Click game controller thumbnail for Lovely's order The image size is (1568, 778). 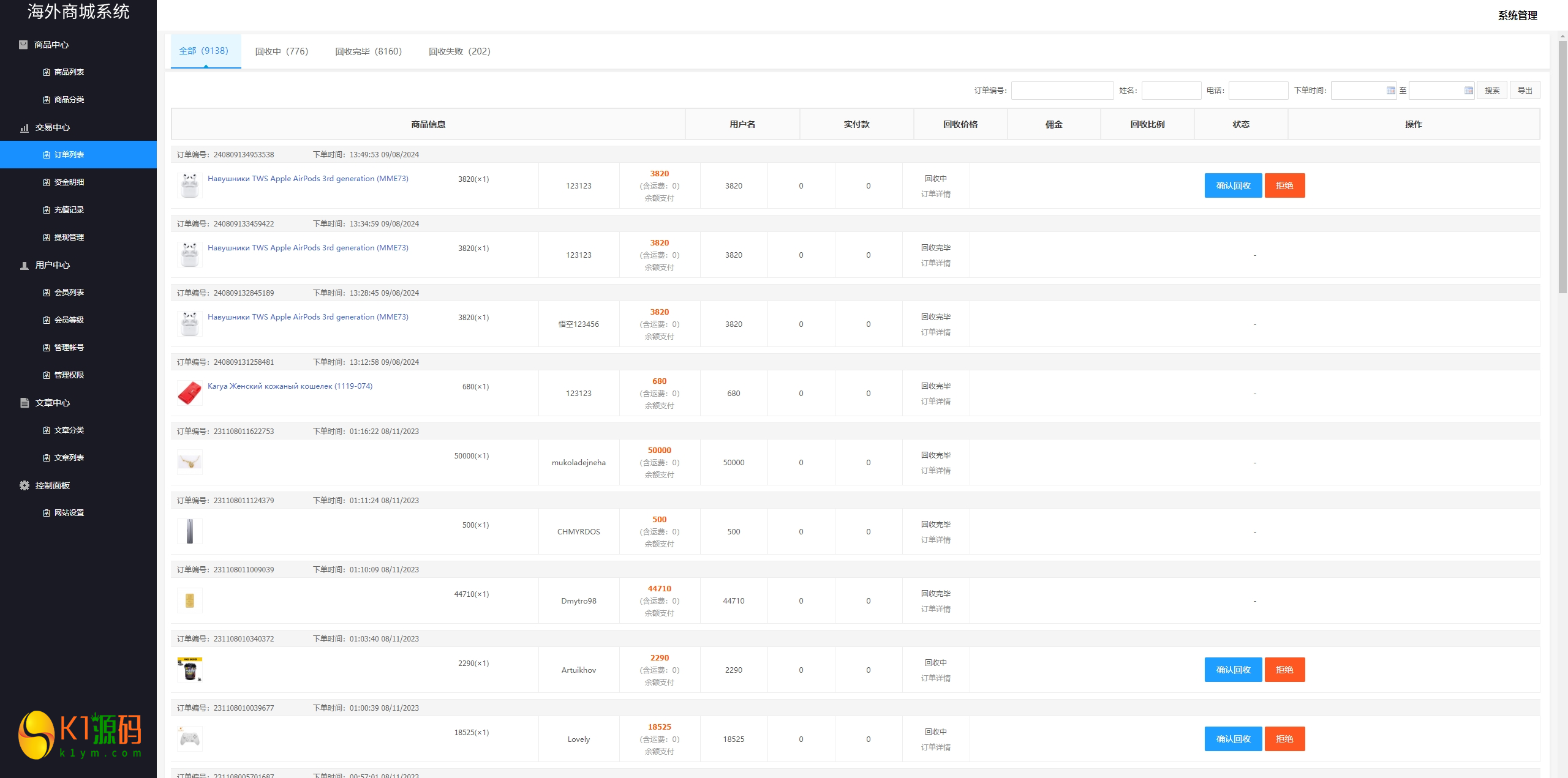tap(190, 739)
